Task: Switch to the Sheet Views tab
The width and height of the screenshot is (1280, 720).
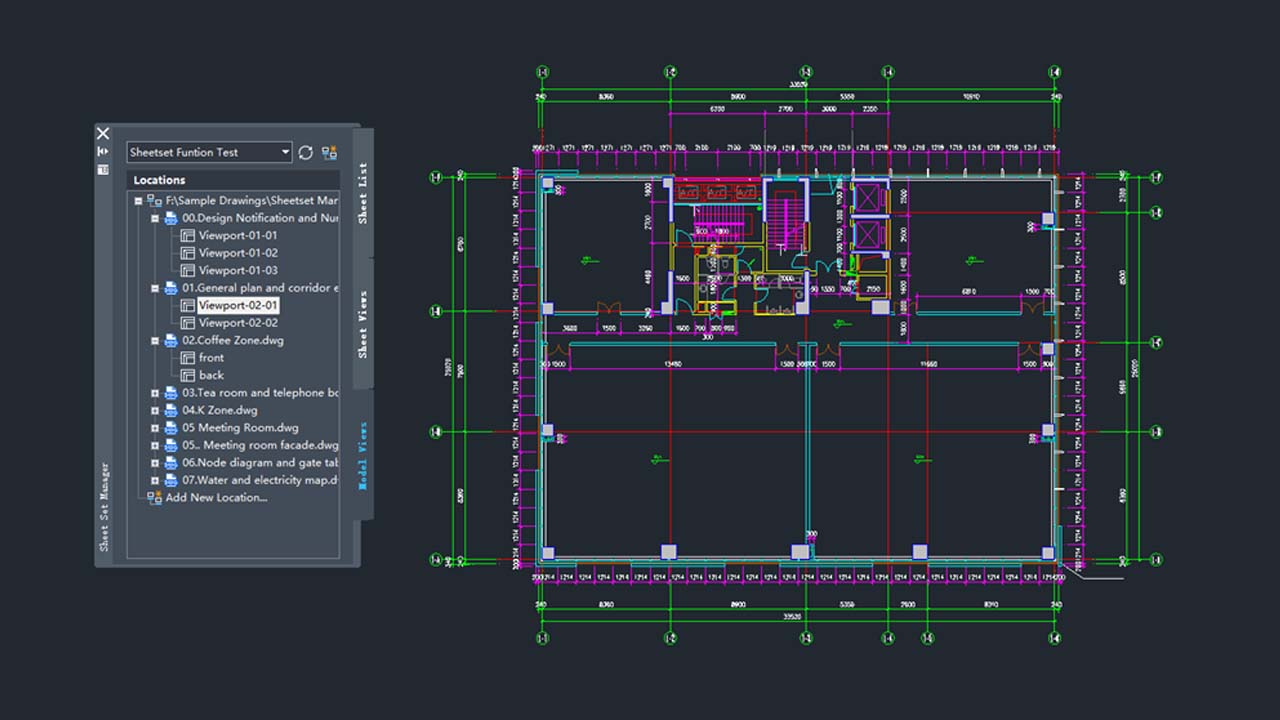Action: (363, 324)
